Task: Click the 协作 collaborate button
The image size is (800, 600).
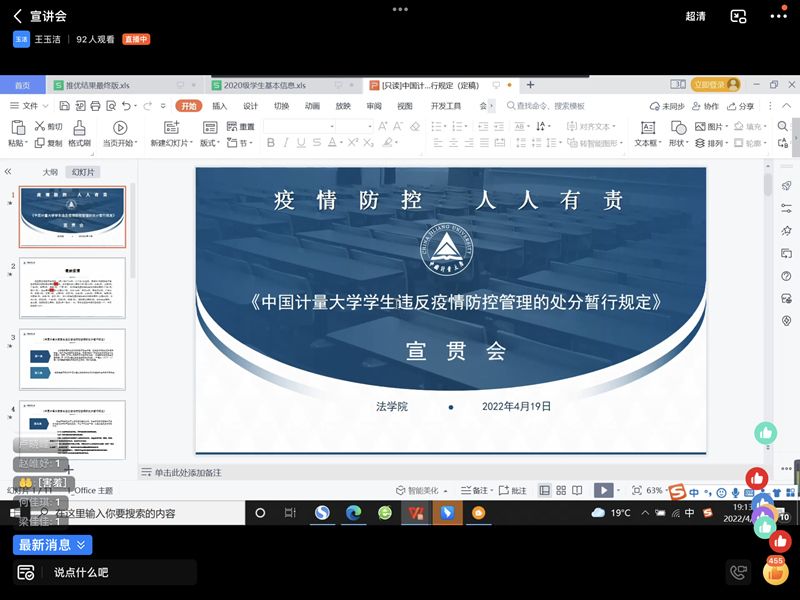Action: (x=705, y=106)
